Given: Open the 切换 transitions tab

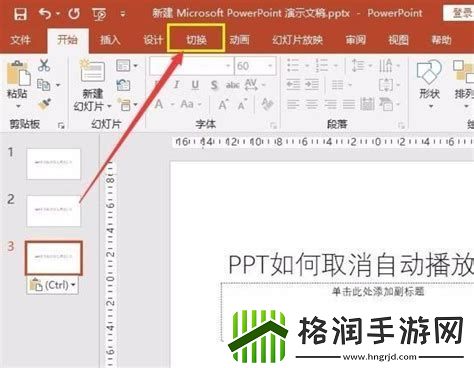Looking at the screenshot, I should [x=196, y=40].
